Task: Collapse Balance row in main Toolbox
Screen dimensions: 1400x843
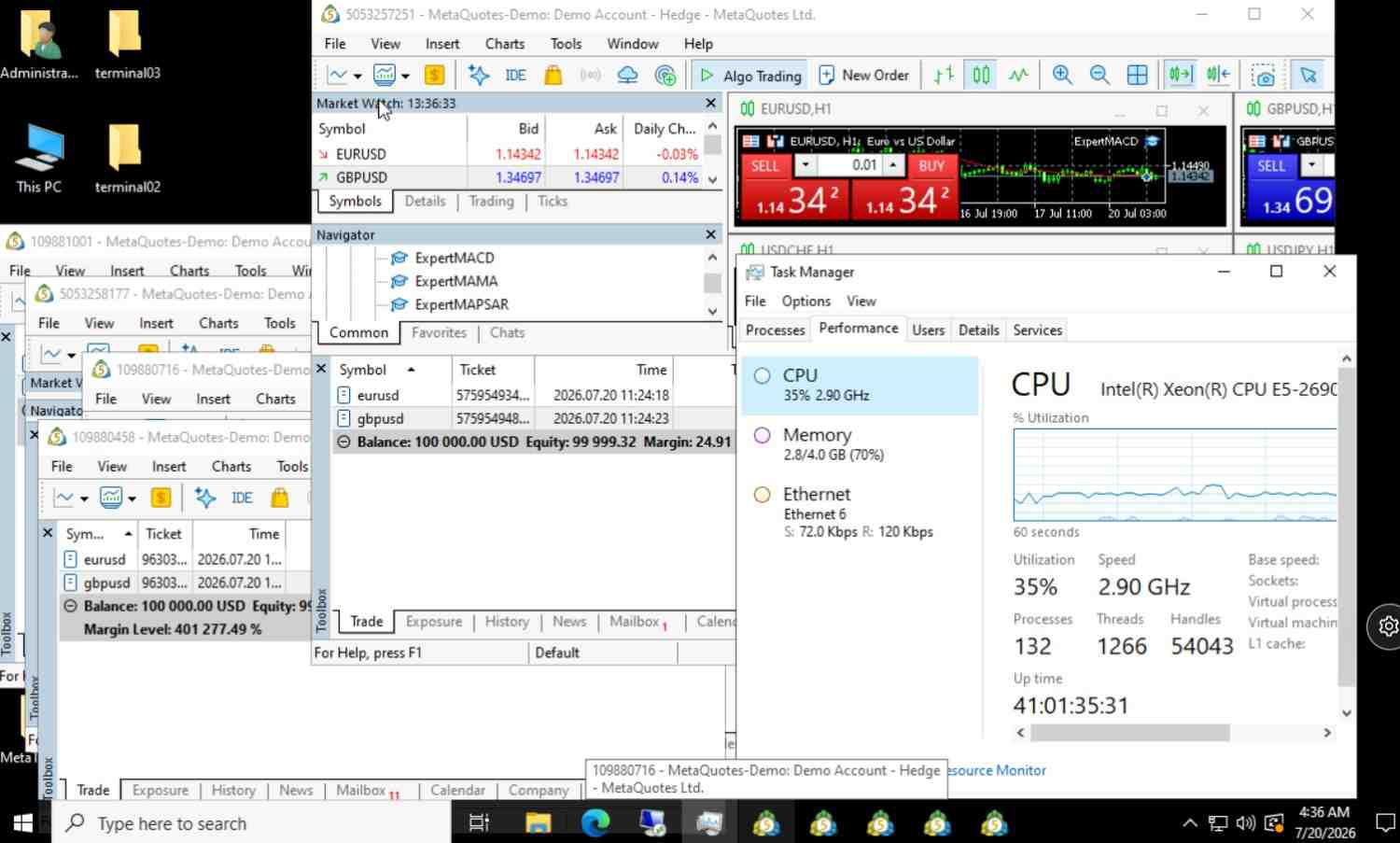Action: coord(343,442)
